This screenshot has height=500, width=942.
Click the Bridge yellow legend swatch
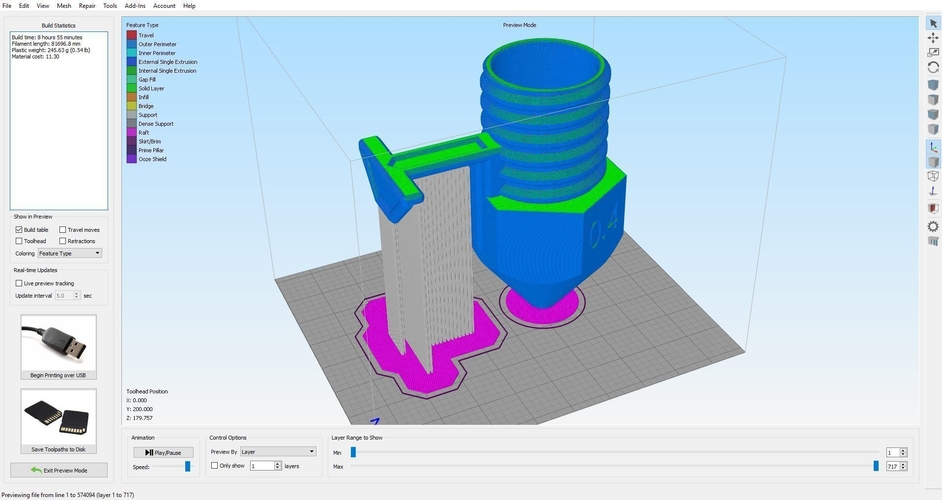[131, 106]
